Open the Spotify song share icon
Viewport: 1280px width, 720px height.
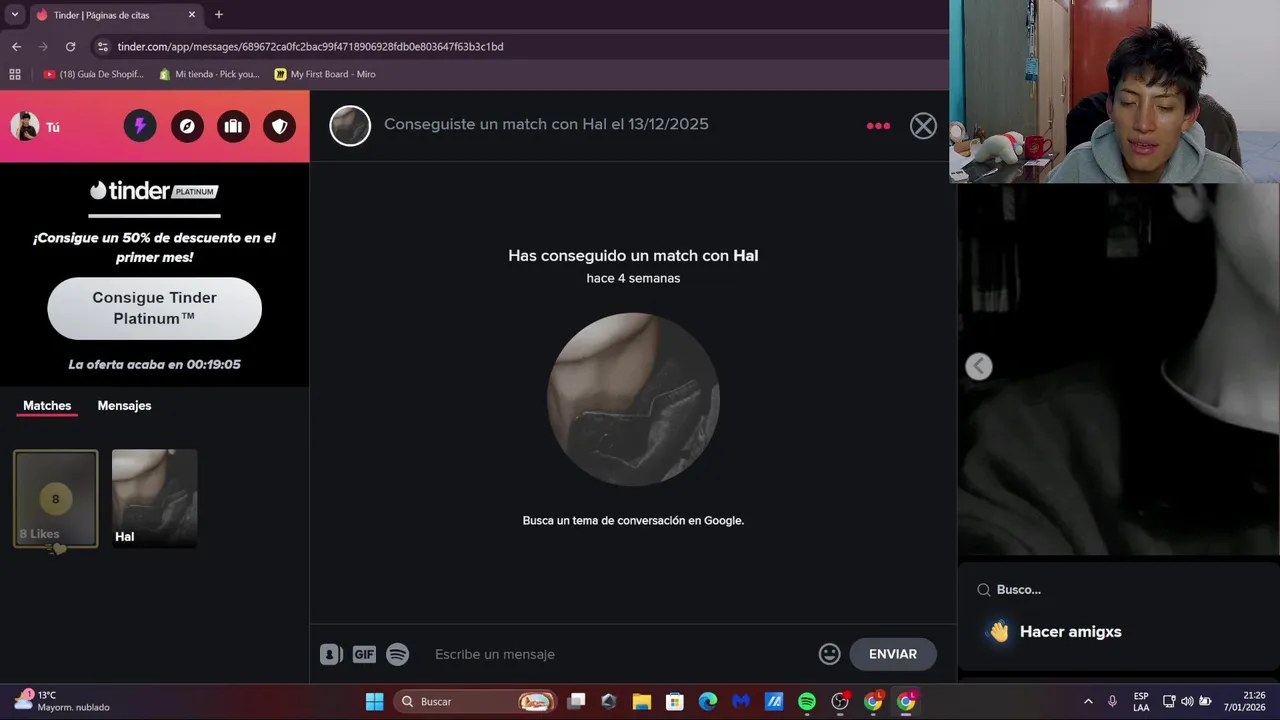point(398,654)
